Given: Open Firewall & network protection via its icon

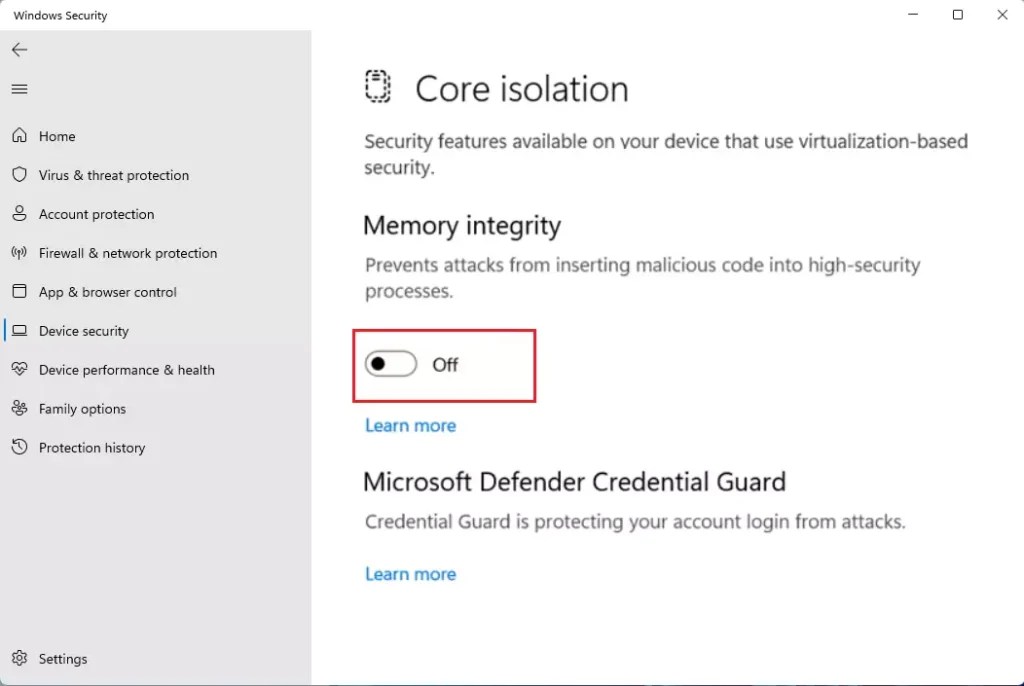Looking at the screenshot, I should click(20, 252).
